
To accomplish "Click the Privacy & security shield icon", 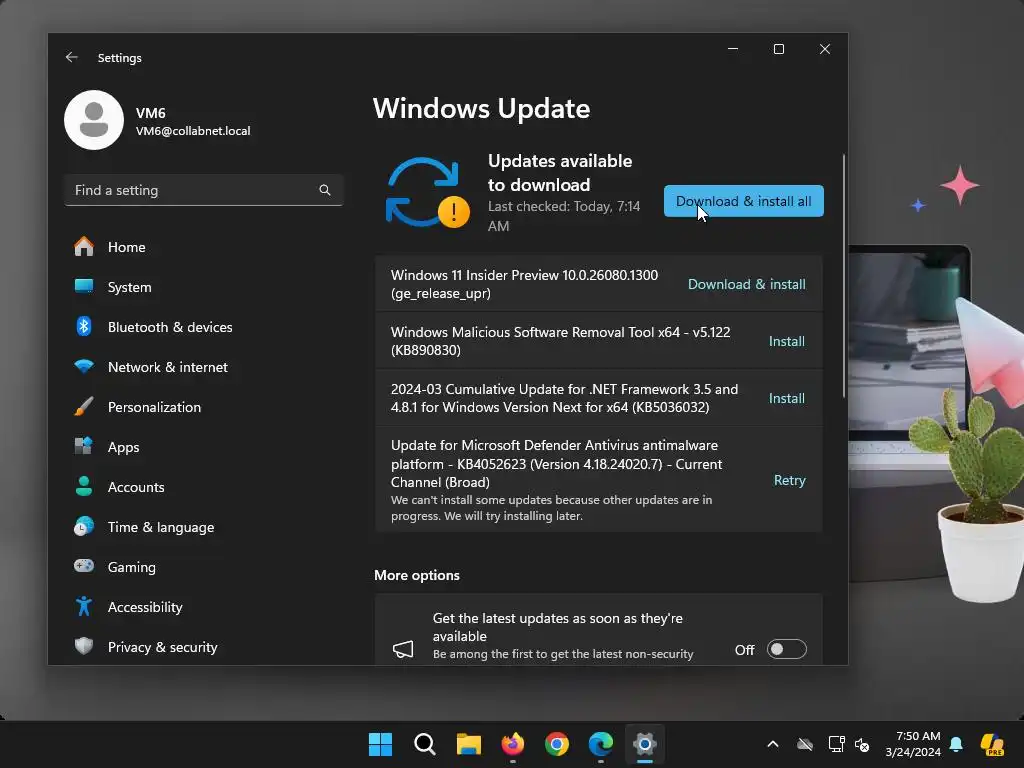I will [84, 646].
